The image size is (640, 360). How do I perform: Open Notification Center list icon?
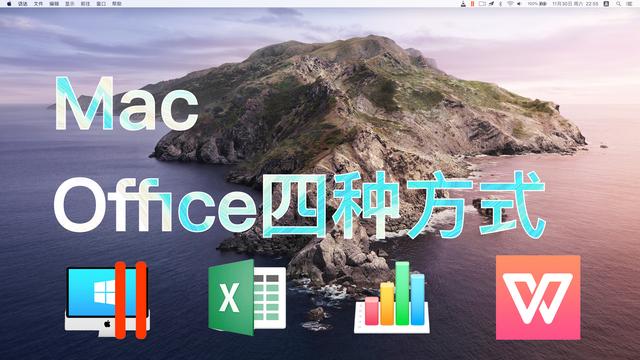coord(629,4)
